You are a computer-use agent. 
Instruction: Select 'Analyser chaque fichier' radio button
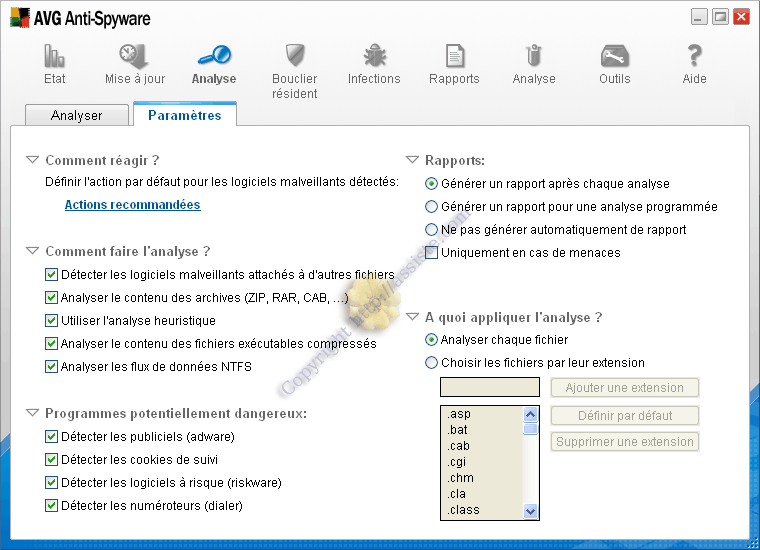coord(431,340)
